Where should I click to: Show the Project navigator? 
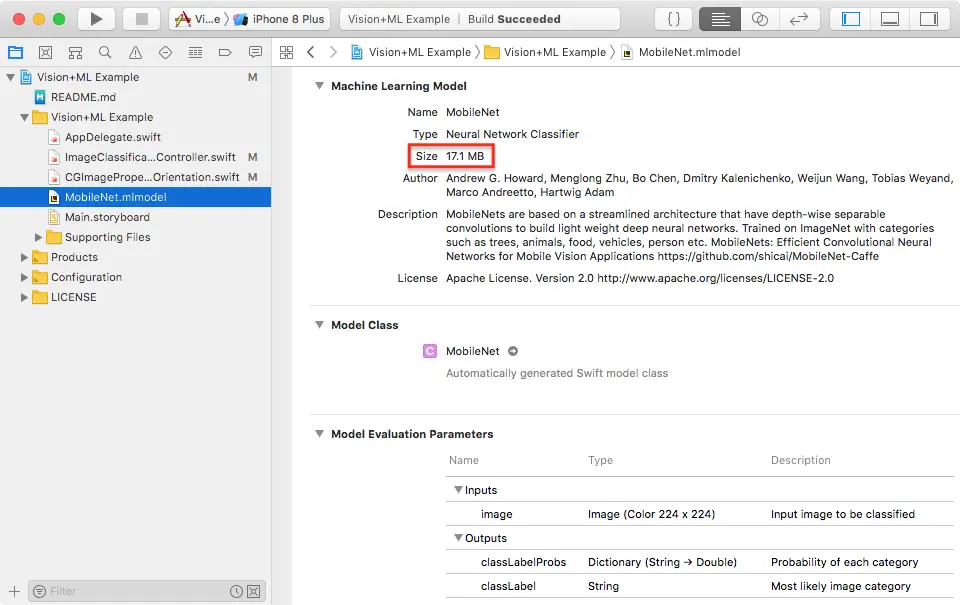(x=15, y=53)
